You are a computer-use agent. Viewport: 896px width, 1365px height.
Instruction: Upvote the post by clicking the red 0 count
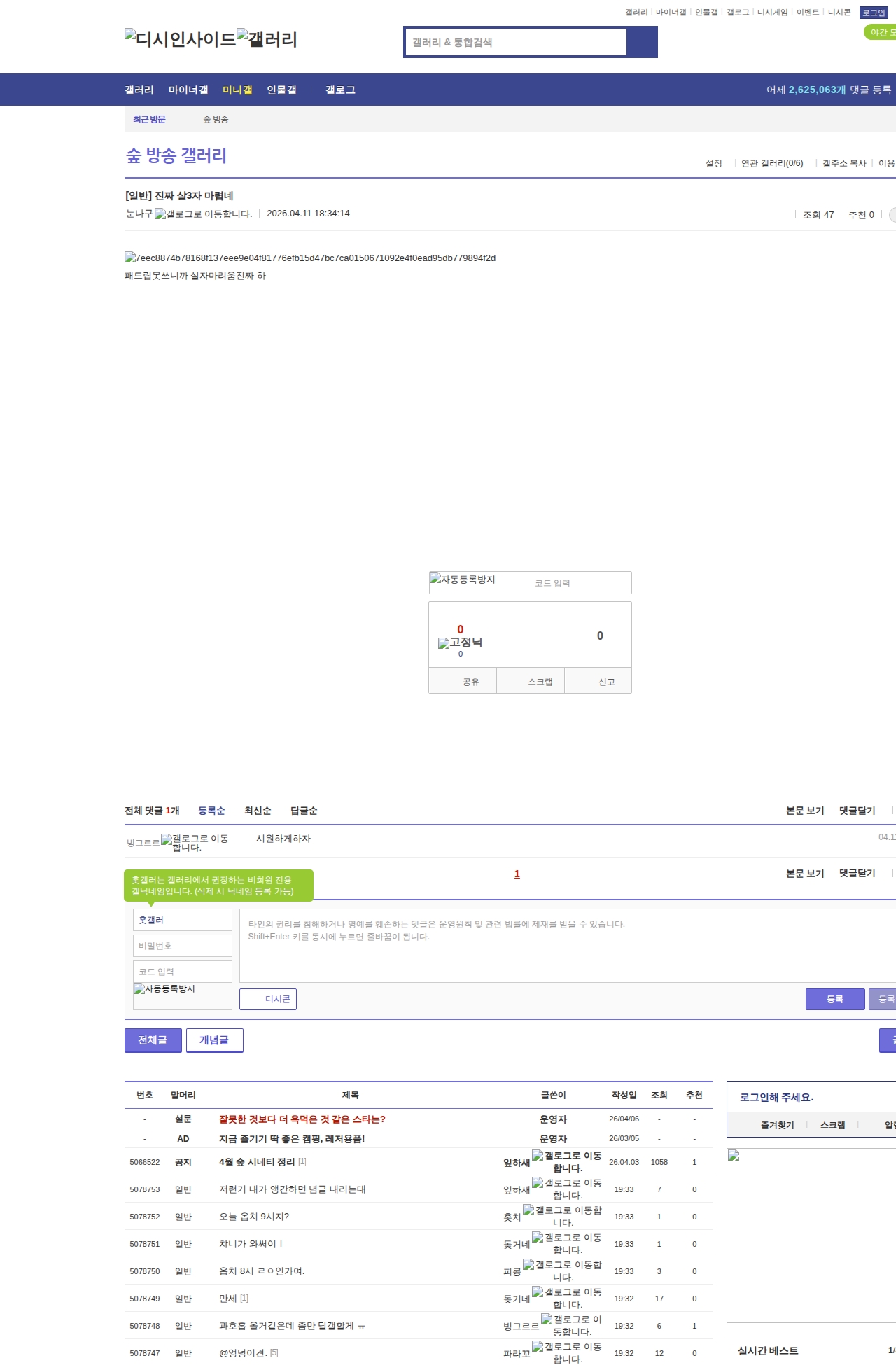(461, 629)
